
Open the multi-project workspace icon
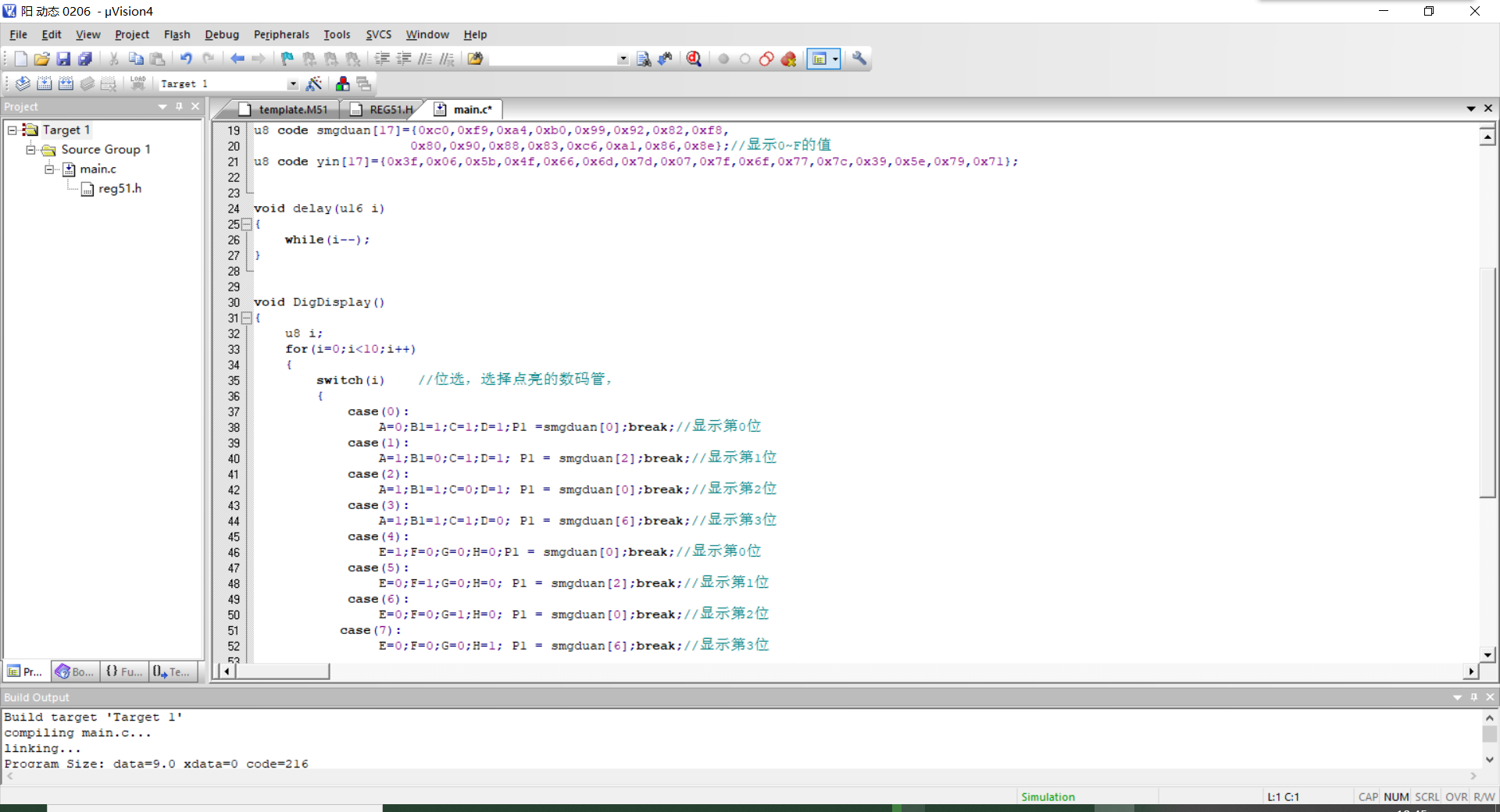[x=364, y=84]
